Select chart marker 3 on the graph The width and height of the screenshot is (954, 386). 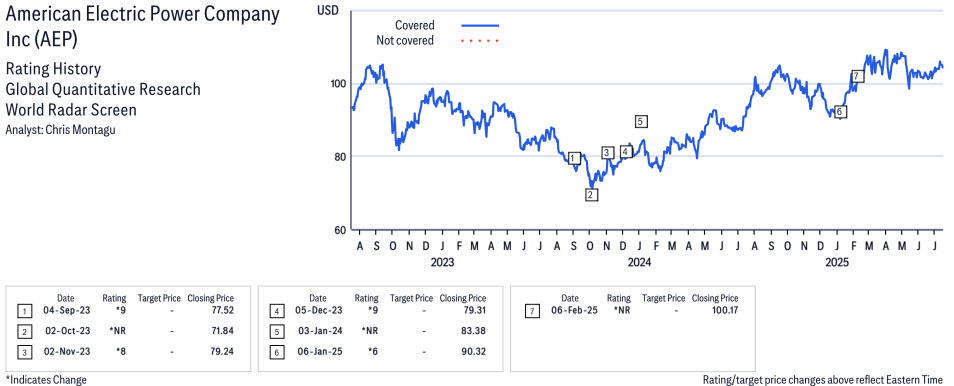point(607,152)
